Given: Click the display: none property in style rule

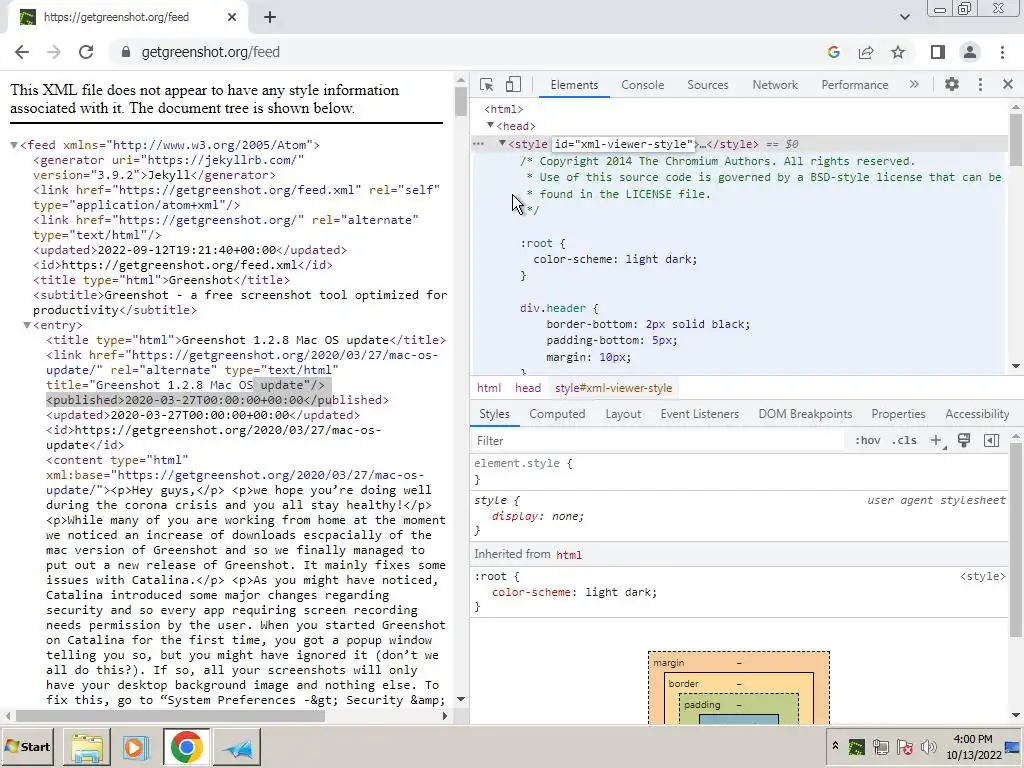Looking at the screenshot, I should (x=537, y=517).
